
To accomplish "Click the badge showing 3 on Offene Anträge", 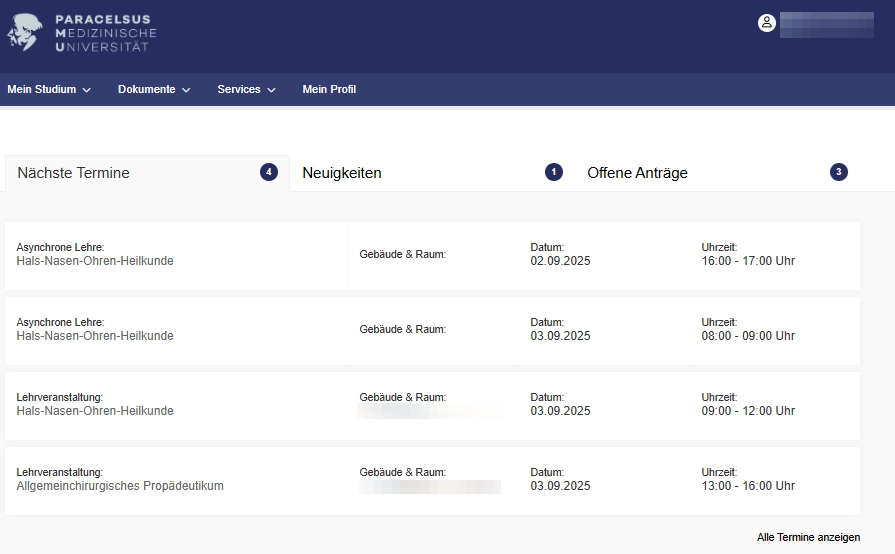I will (838, 172).
